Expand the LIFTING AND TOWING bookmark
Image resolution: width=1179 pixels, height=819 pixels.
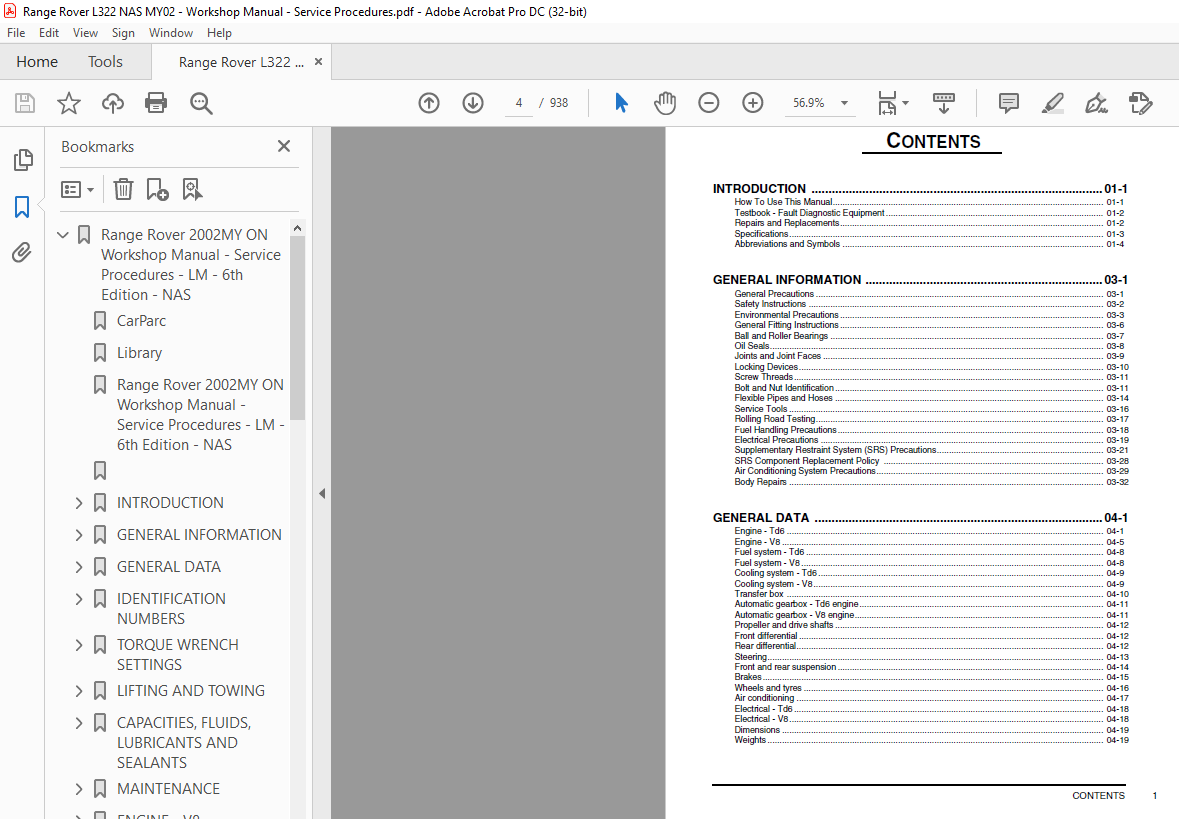[79, 690]
